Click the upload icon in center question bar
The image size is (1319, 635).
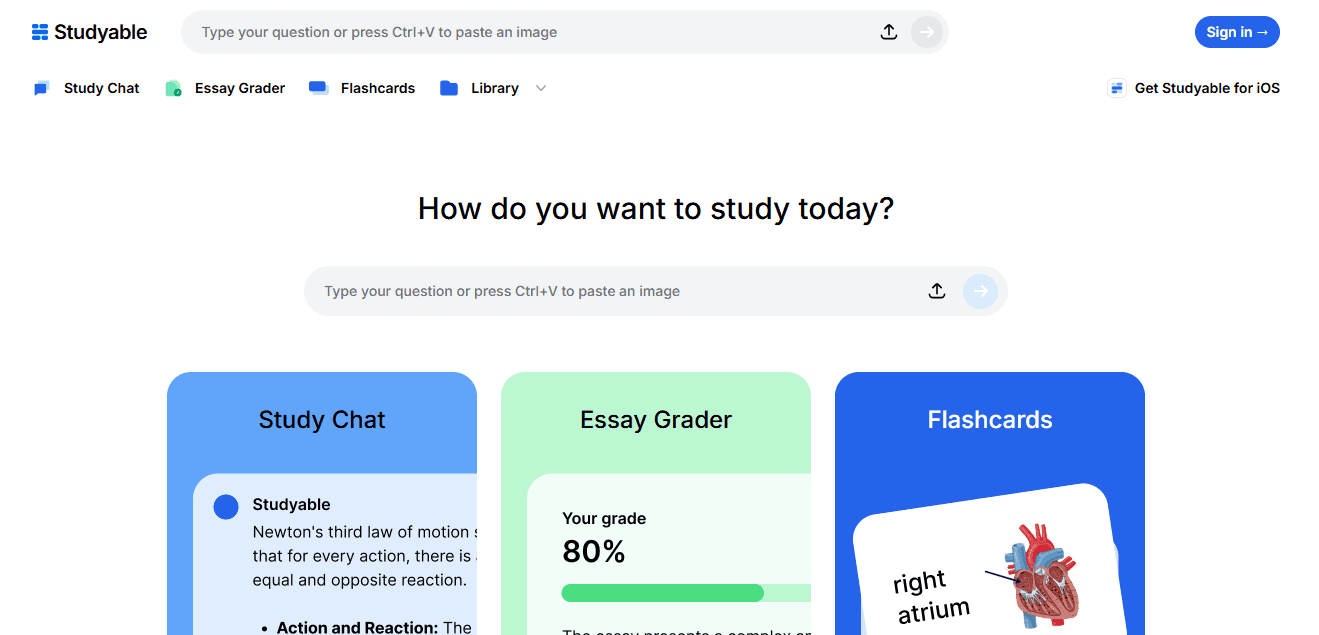point(937,291)
